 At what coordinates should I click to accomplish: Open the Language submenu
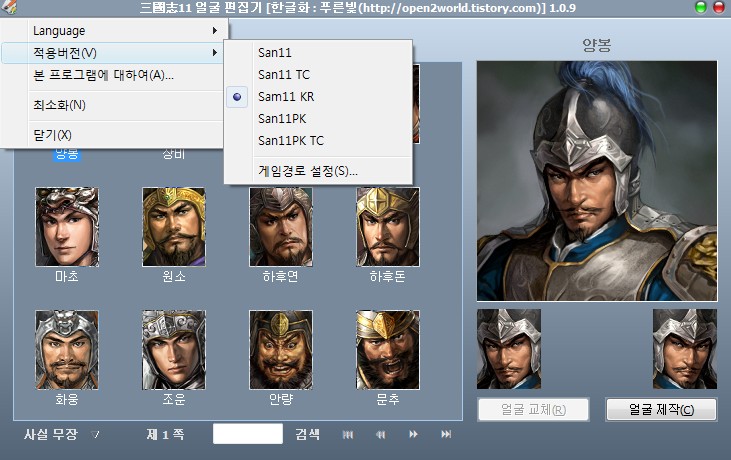tap(113, 31)
